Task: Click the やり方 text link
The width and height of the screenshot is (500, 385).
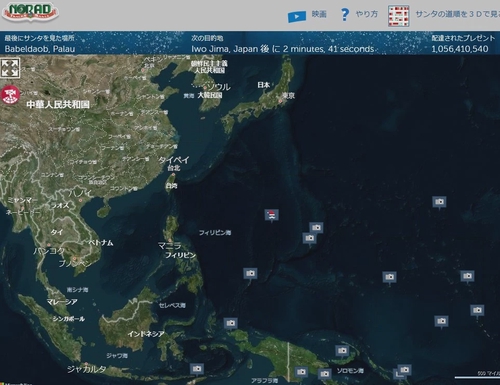Action: [x=366, y=14]
